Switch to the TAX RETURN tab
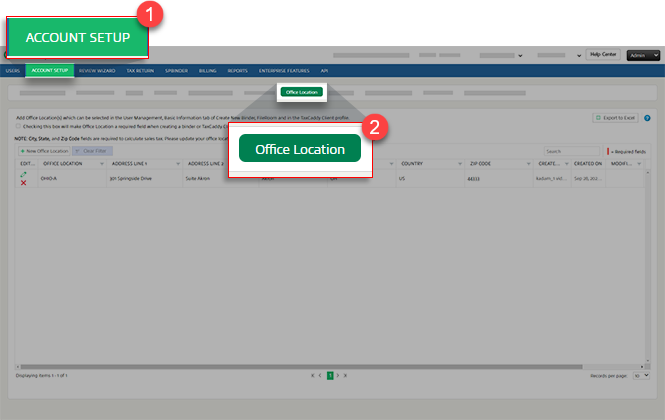This screenshot has width=665, height=420. pyautogui.click(x=140, y=71)
